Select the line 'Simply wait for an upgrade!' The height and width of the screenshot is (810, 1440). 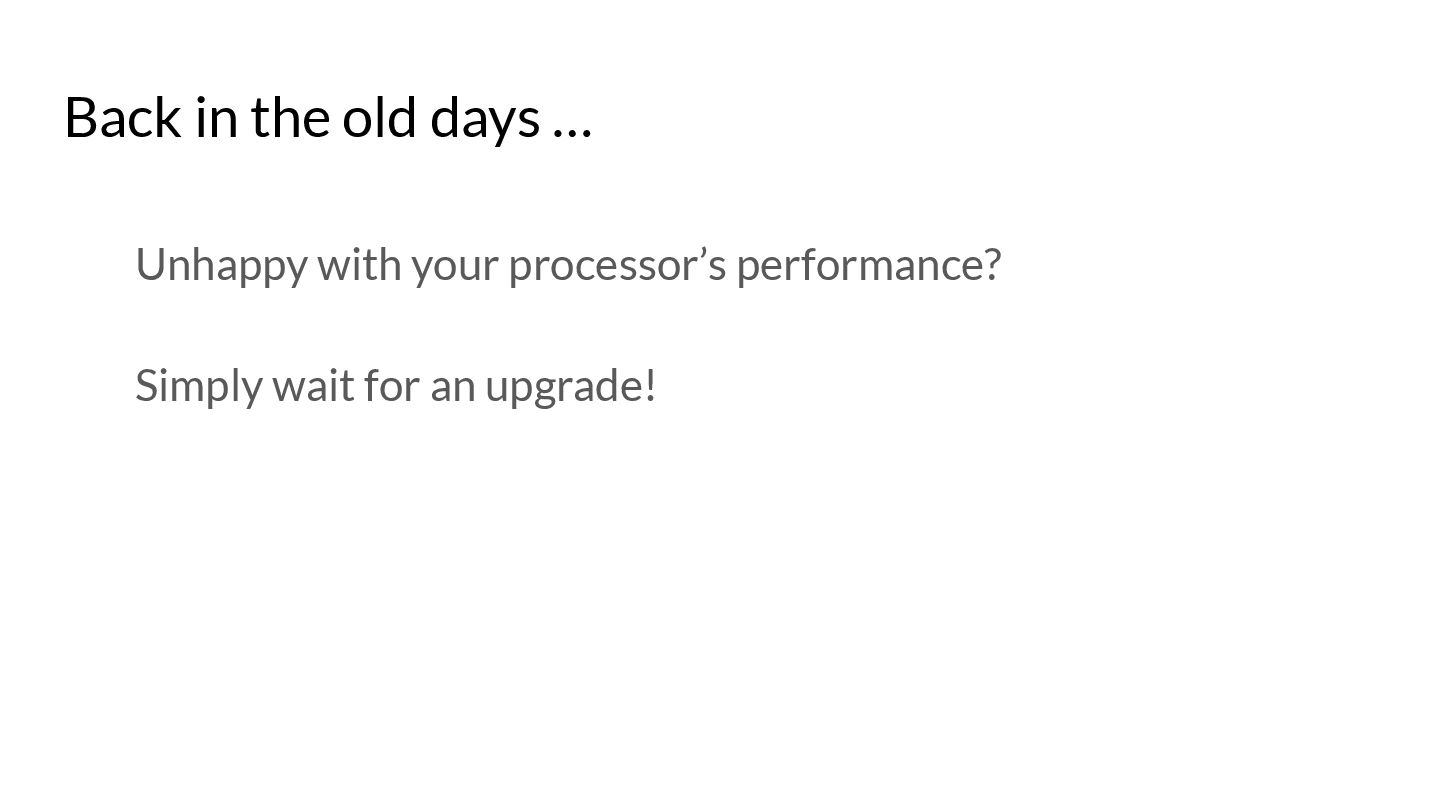point(396,386)
